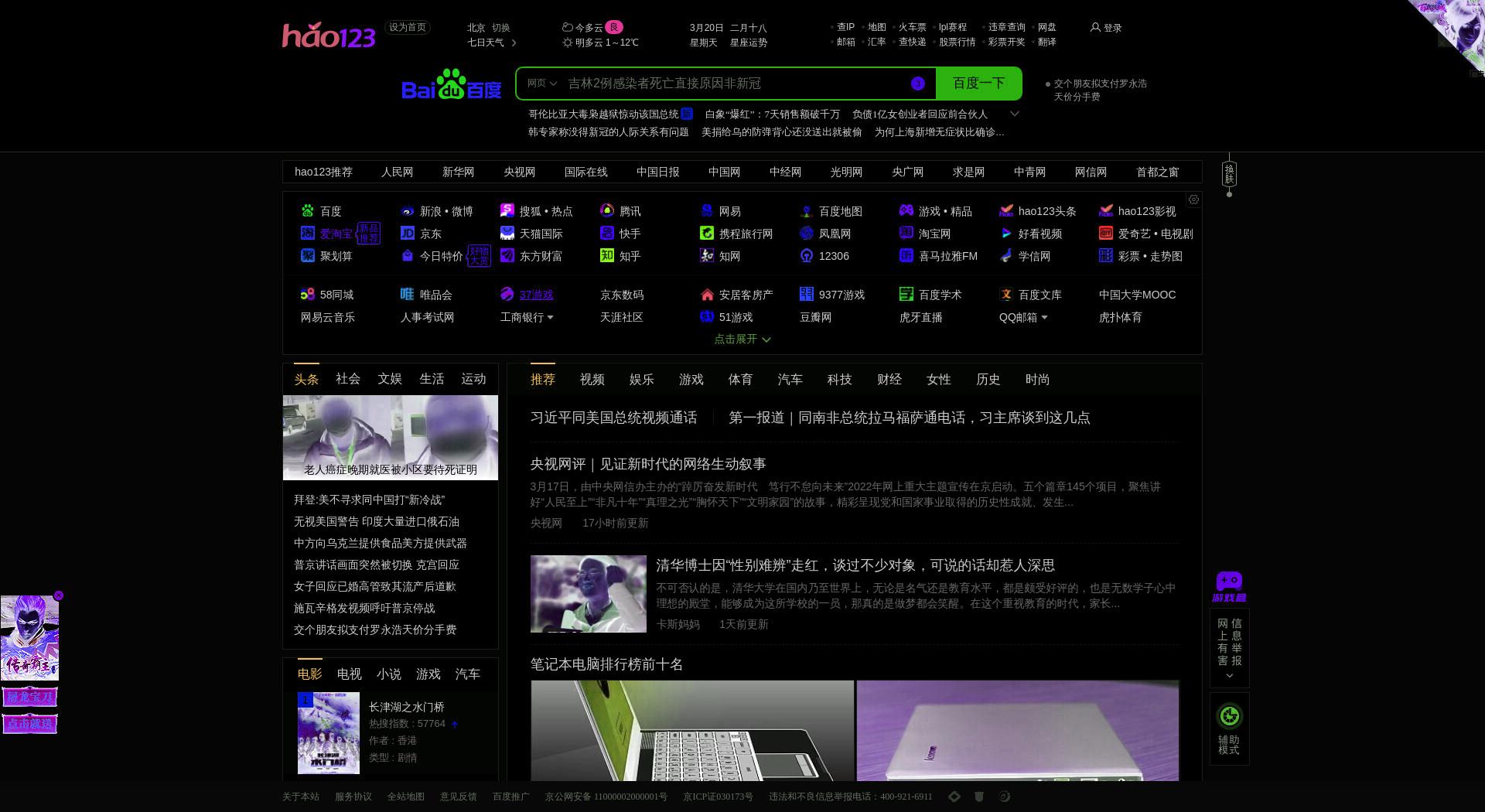Open the 火车票 quick link
1485x812 pixels.
[912, 27]
